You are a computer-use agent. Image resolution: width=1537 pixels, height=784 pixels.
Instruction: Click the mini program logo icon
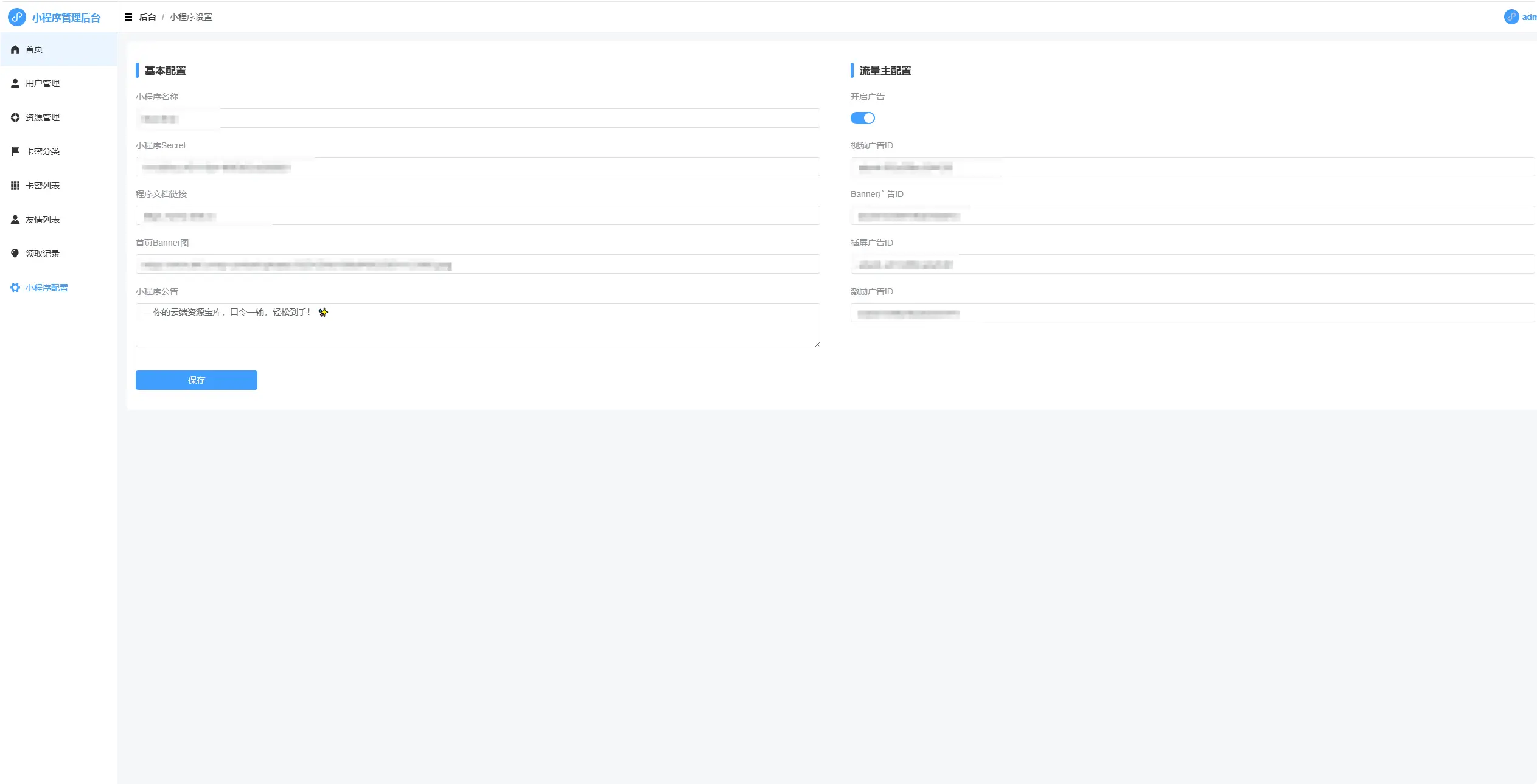tap(17, 17)
